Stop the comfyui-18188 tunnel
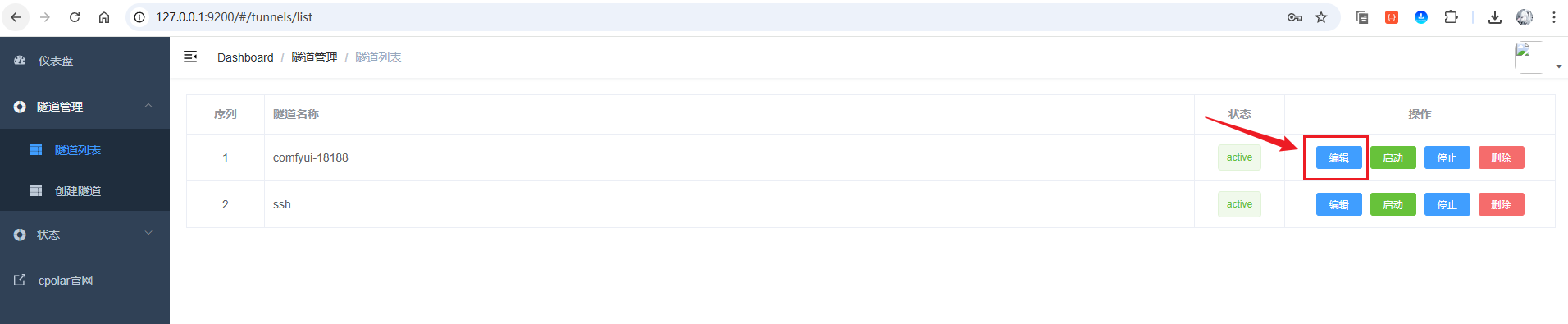The width and height of the screenshot is (1568, 324). click(1447, 157)
